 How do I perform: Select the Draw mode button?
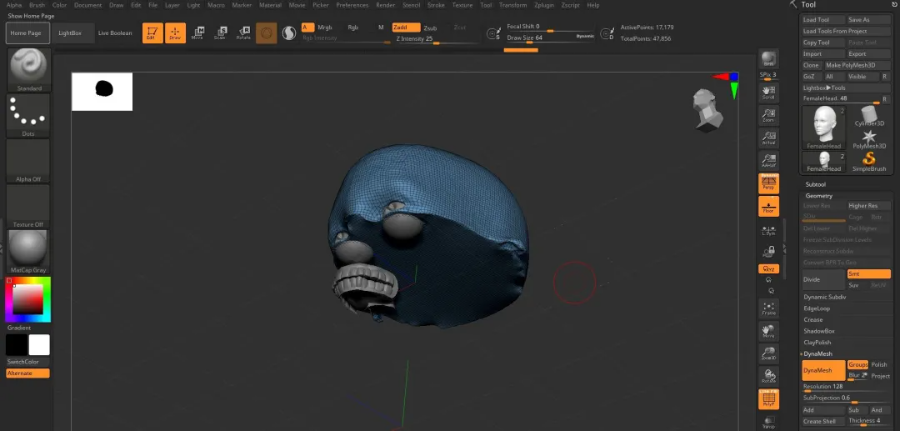tap(175, 33)
